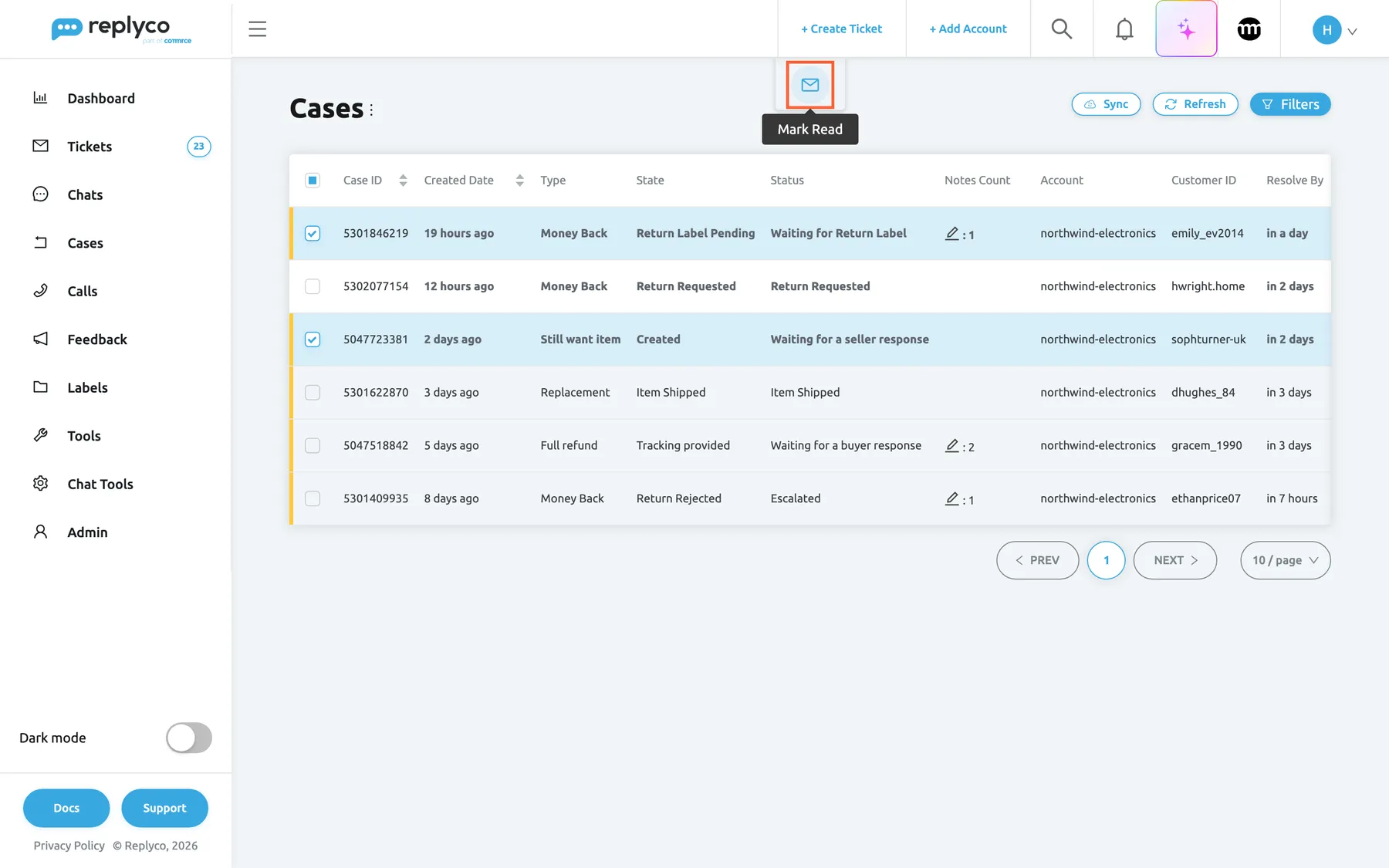This screenshot has height=868, width=1389.
Task: Open the Privacy Policy link
Action: pyautogui.click(x=69, y=846)
